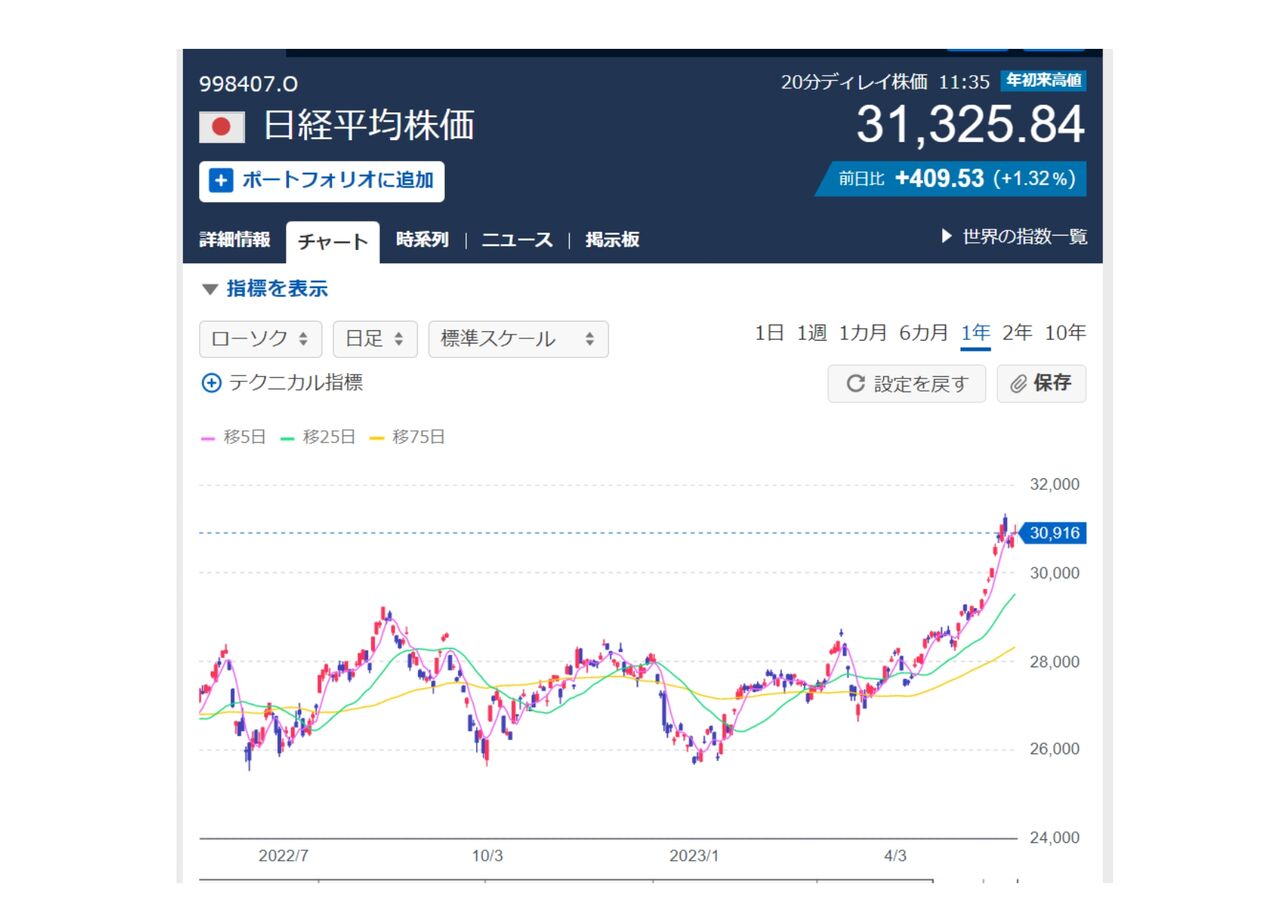Click the +409.53 change value
Image resolution: width=1280 pixels, height=905 pixels.
coord(940,179)
